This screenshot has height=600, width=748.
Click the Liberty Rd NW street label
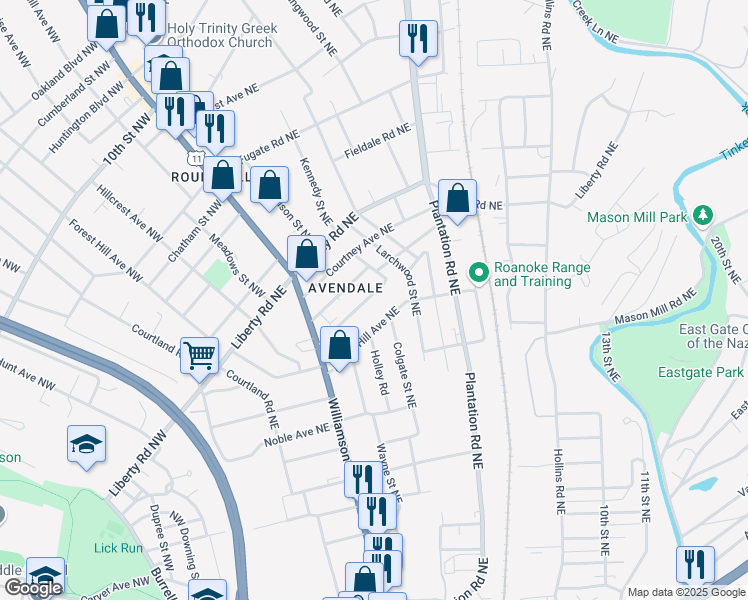coord(137,463)
